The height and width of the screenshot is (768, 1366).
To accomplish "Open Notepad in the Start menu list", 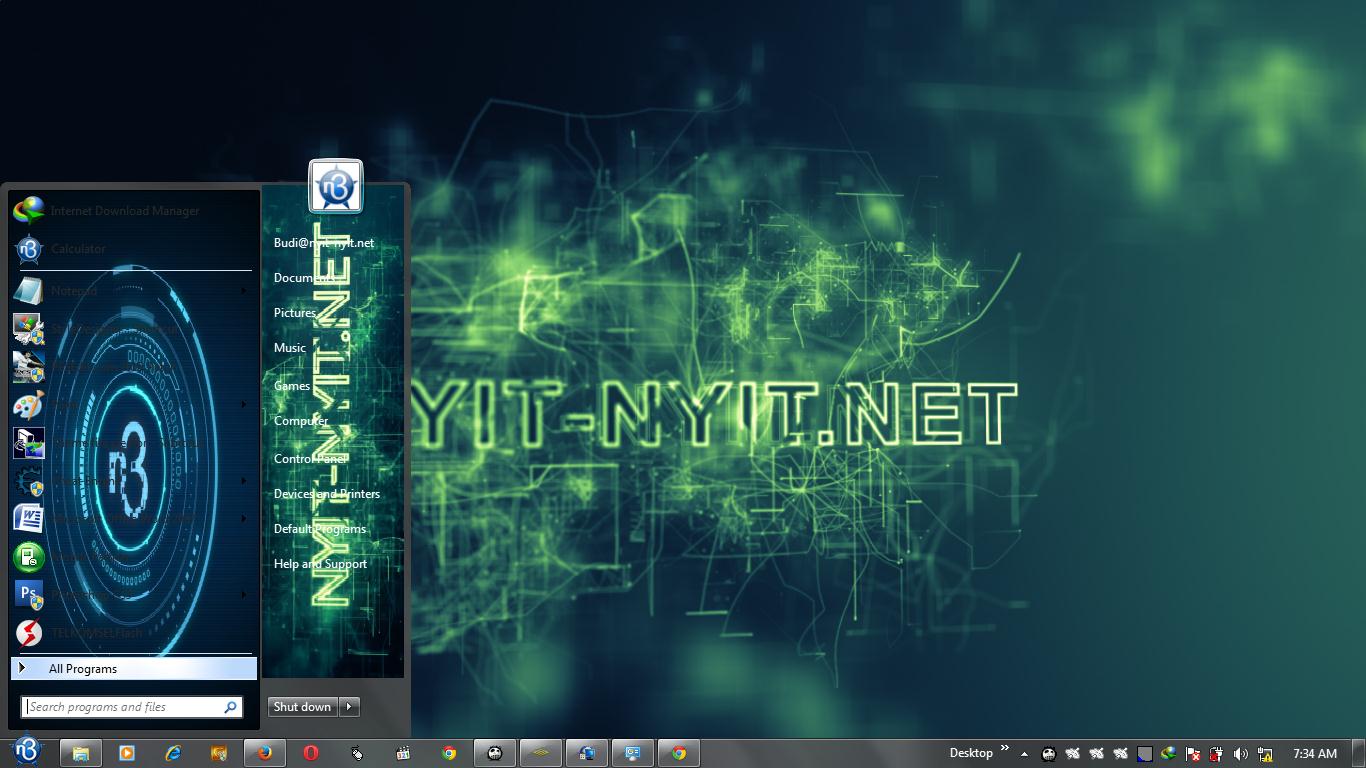I will pos(134,291).
